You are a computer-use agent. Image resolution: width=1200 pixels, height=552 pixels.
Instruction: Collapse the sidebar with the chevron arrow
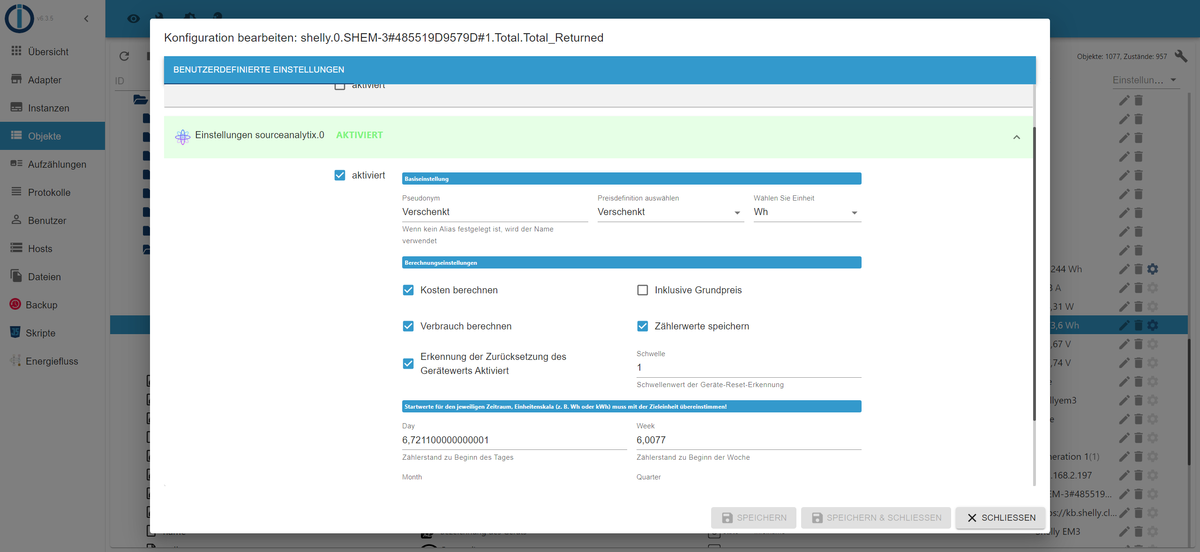86,19
